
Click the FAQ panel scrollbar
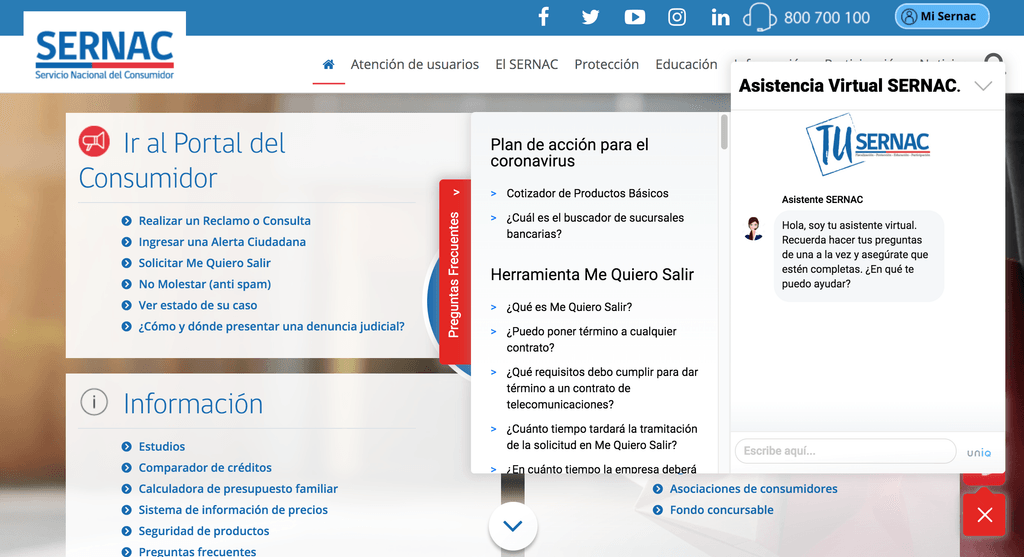(x=724, y=133)
